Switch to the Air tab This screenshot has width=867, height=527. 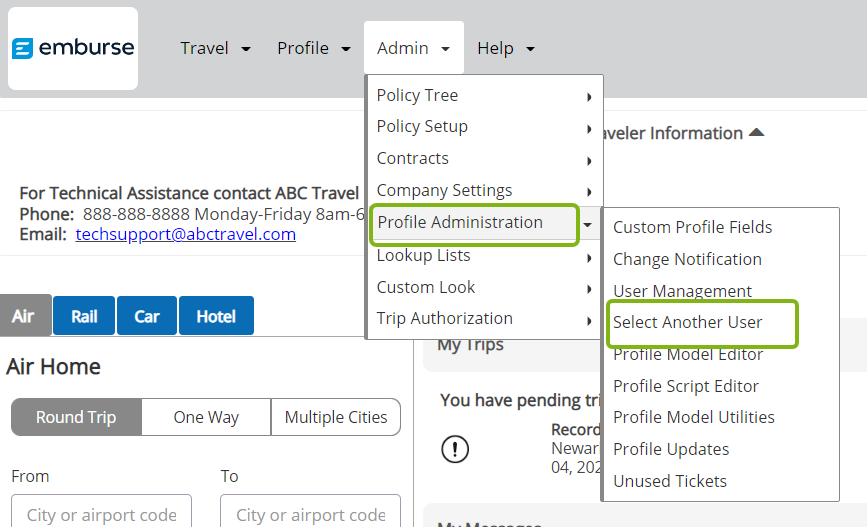pyautogui.click(x=25, y=316)
